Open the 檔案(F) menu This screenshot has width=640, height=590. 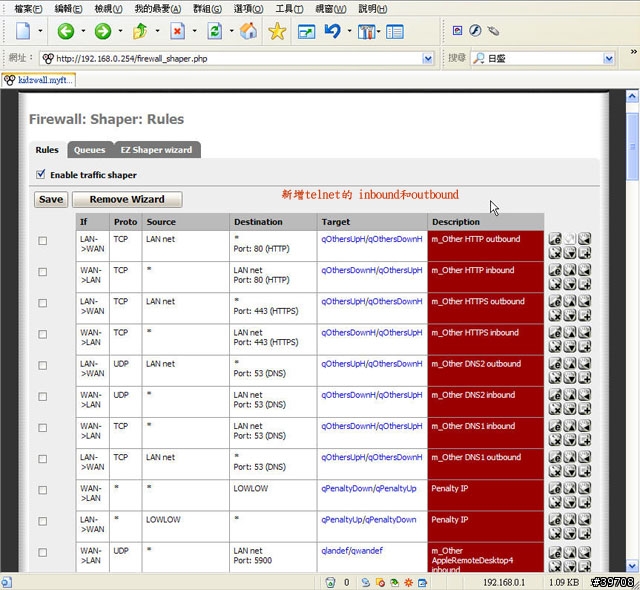coord(28,9)
